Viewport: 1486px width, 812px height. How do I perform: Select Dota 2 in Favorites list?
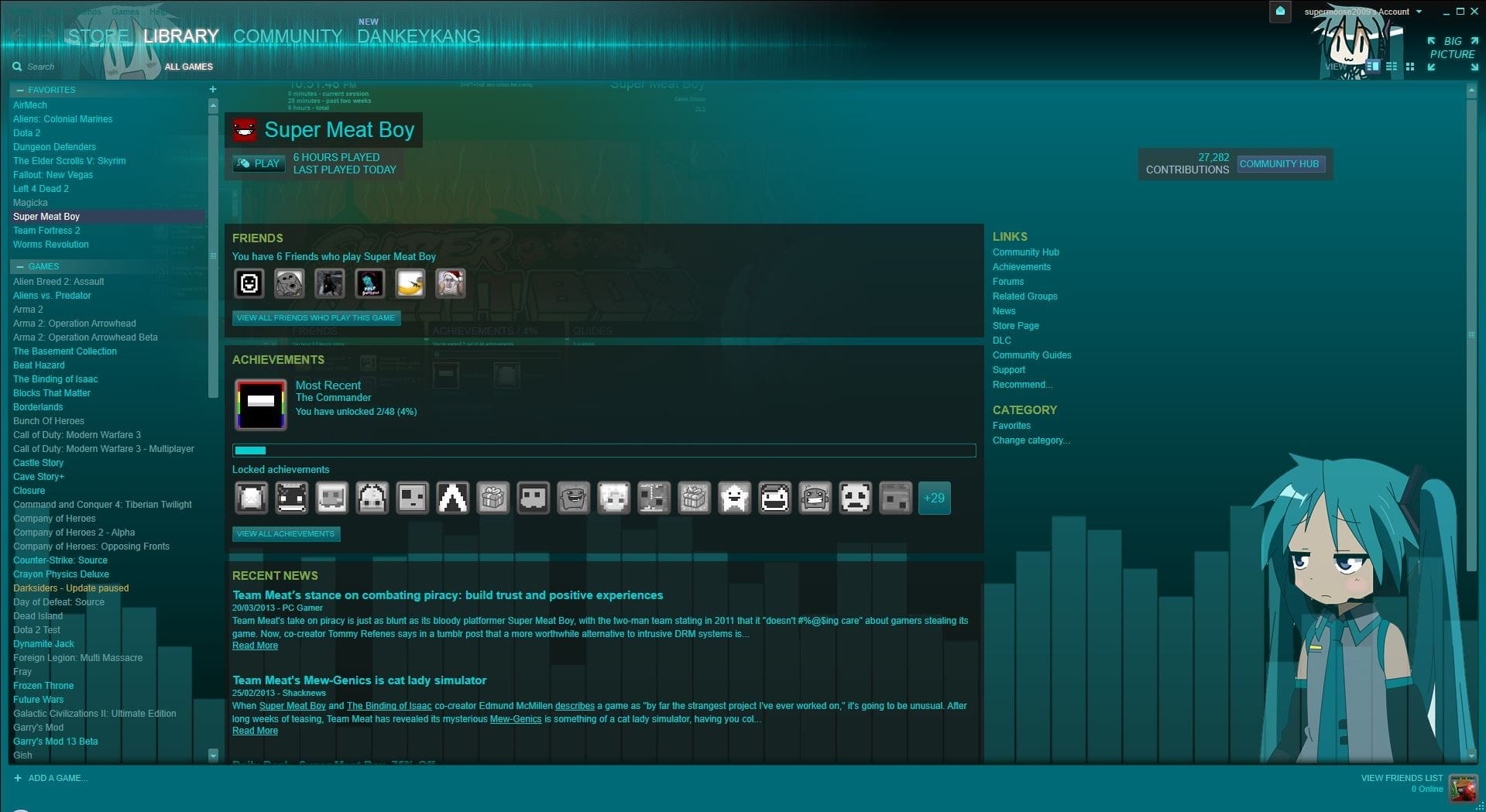click(27, 133)
